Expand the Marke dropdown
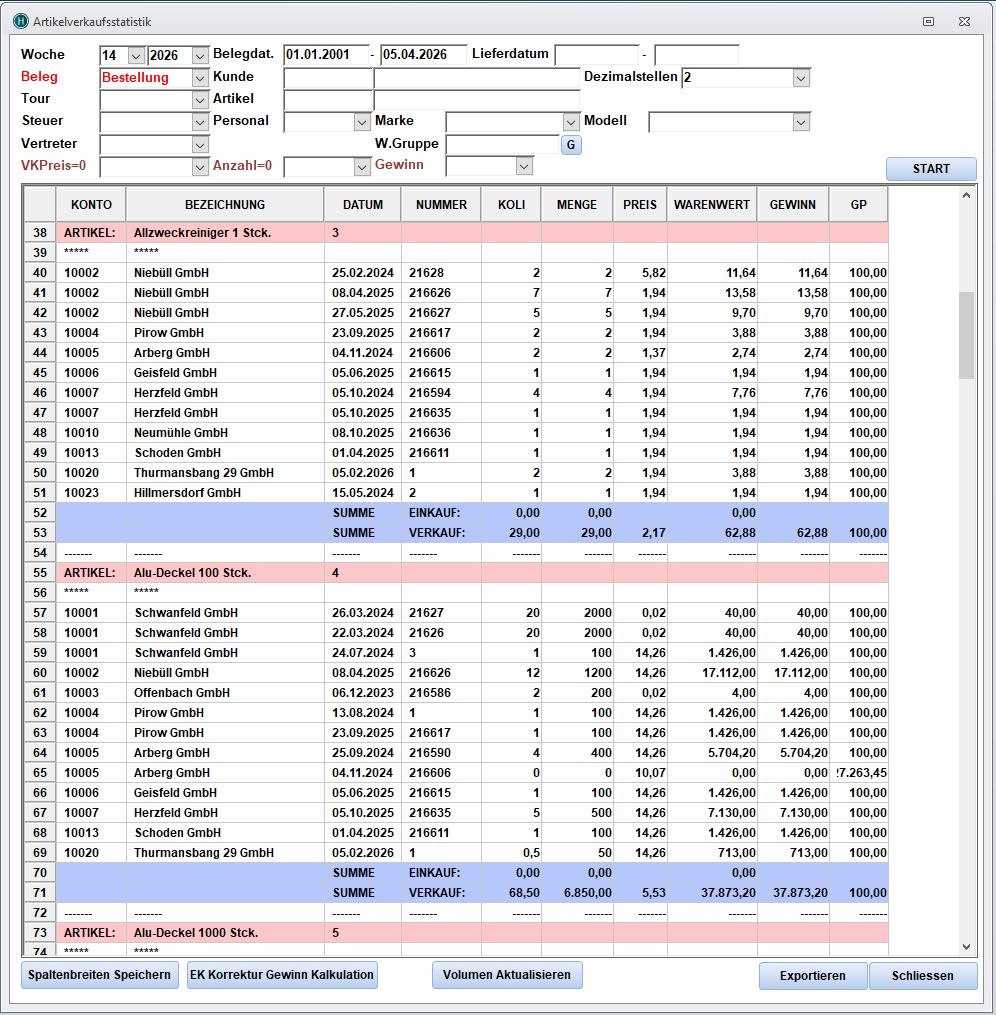The width and height of the screenshot is (996, 1015). (x=571, y=122)
